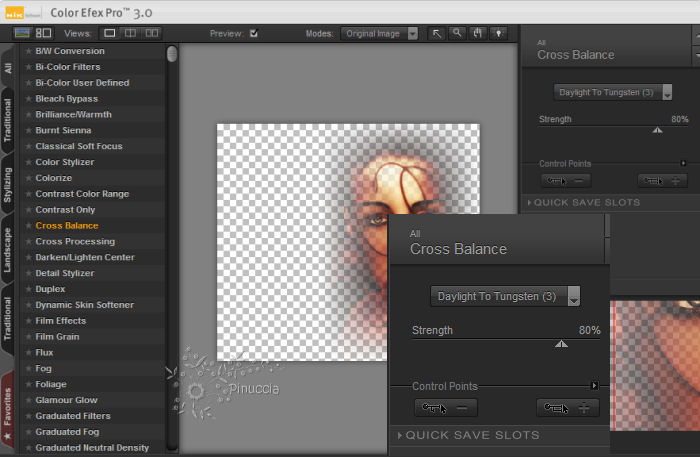This screenshot has width=700, height=457.
Task: Click Control Points arrow in upper-right panel
Action: 683,163
